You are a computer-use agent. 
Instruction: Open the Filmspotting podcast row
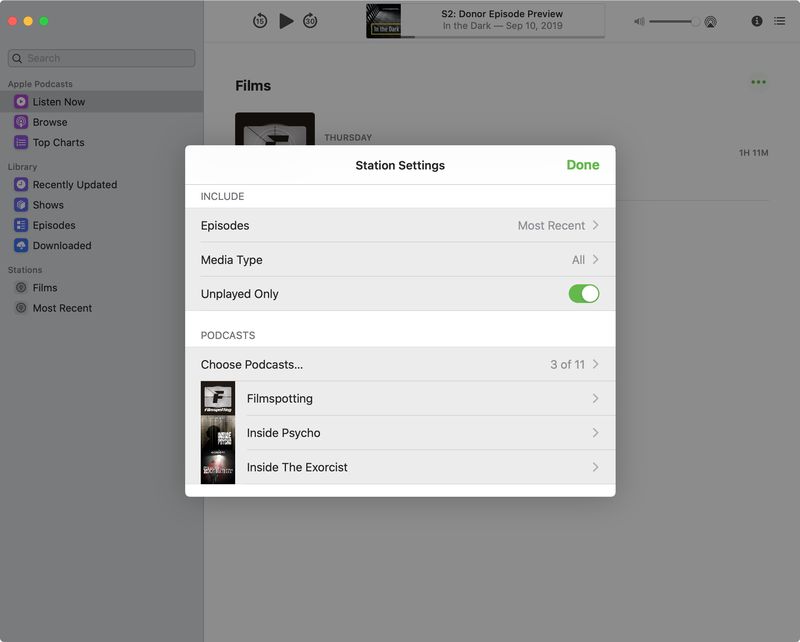point(400,398)
